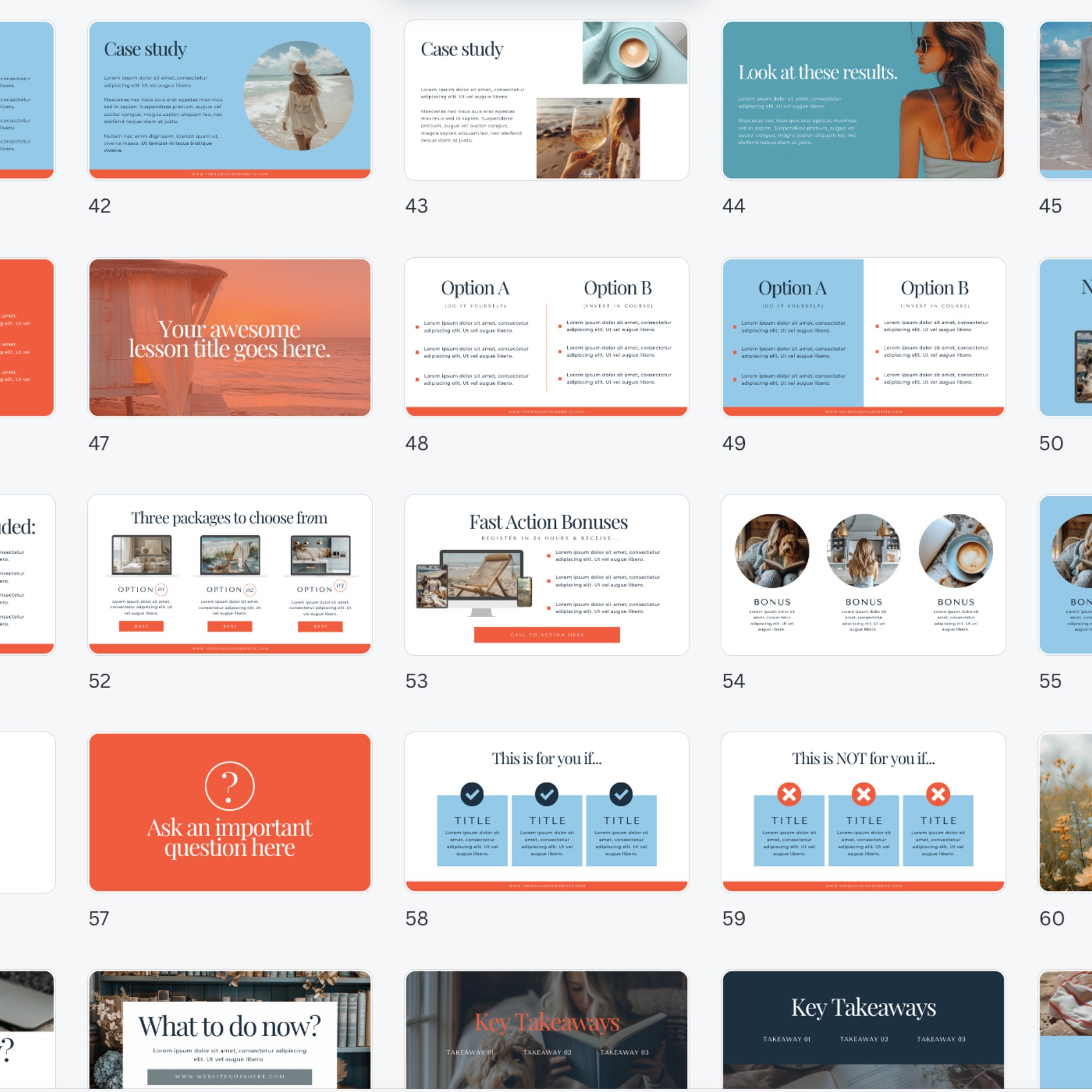Viewport: 1092px width, 1092px height.
Task: Select slide 59 This is NOT for you
Action: [x=863, y=812]
